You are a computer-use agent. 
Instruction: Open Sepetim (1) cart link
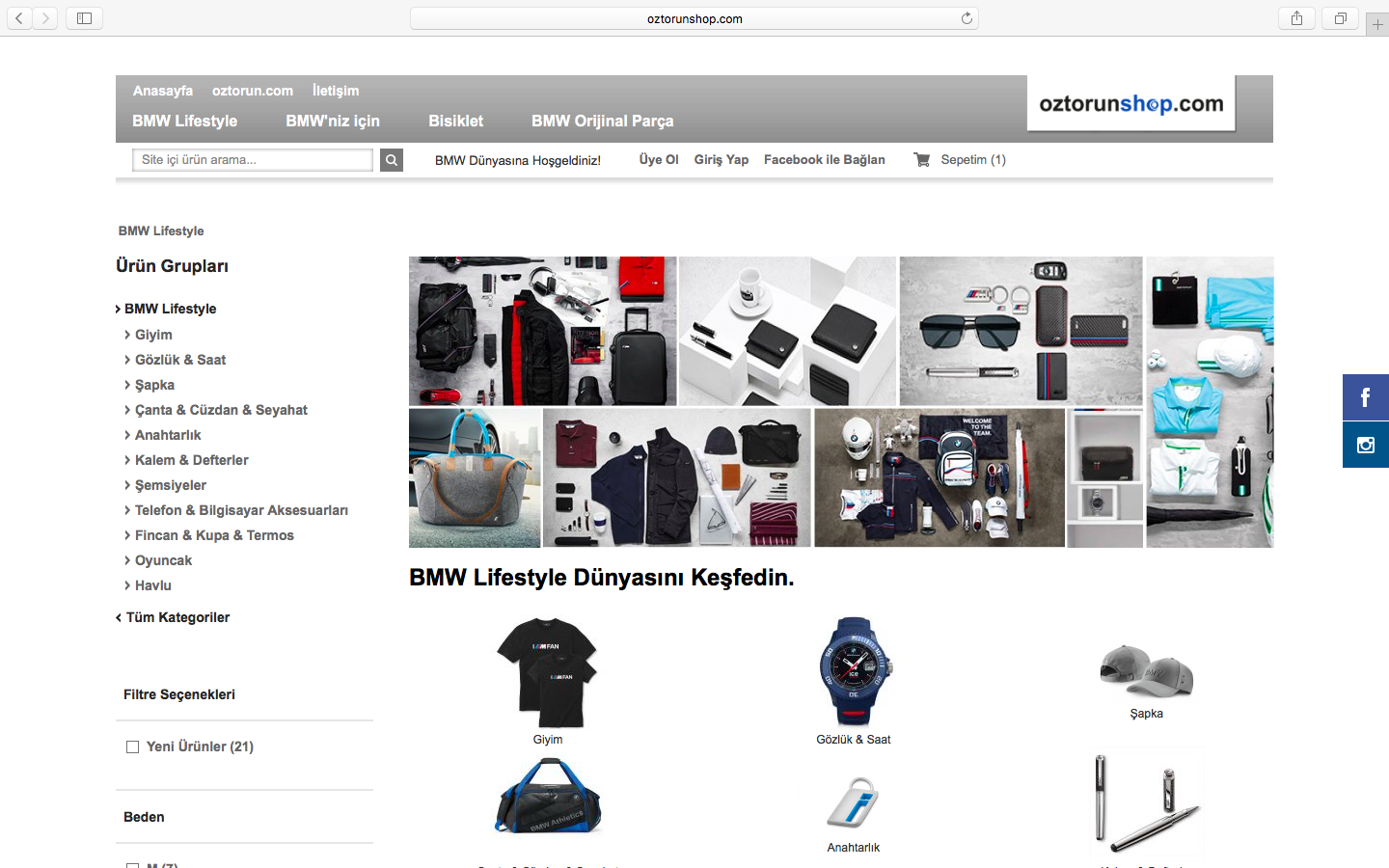click(x=973, y=160)
